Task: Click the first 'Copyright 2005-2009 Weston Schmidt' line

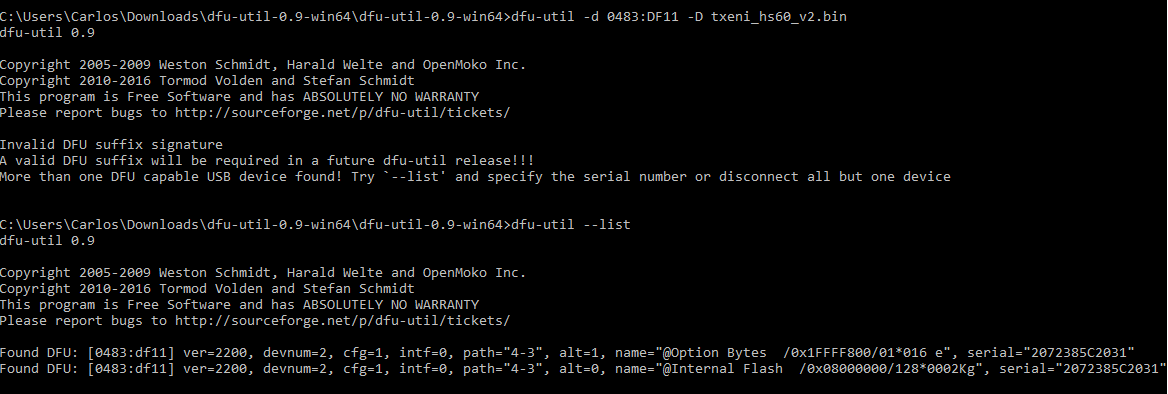Action: (263, 65)
